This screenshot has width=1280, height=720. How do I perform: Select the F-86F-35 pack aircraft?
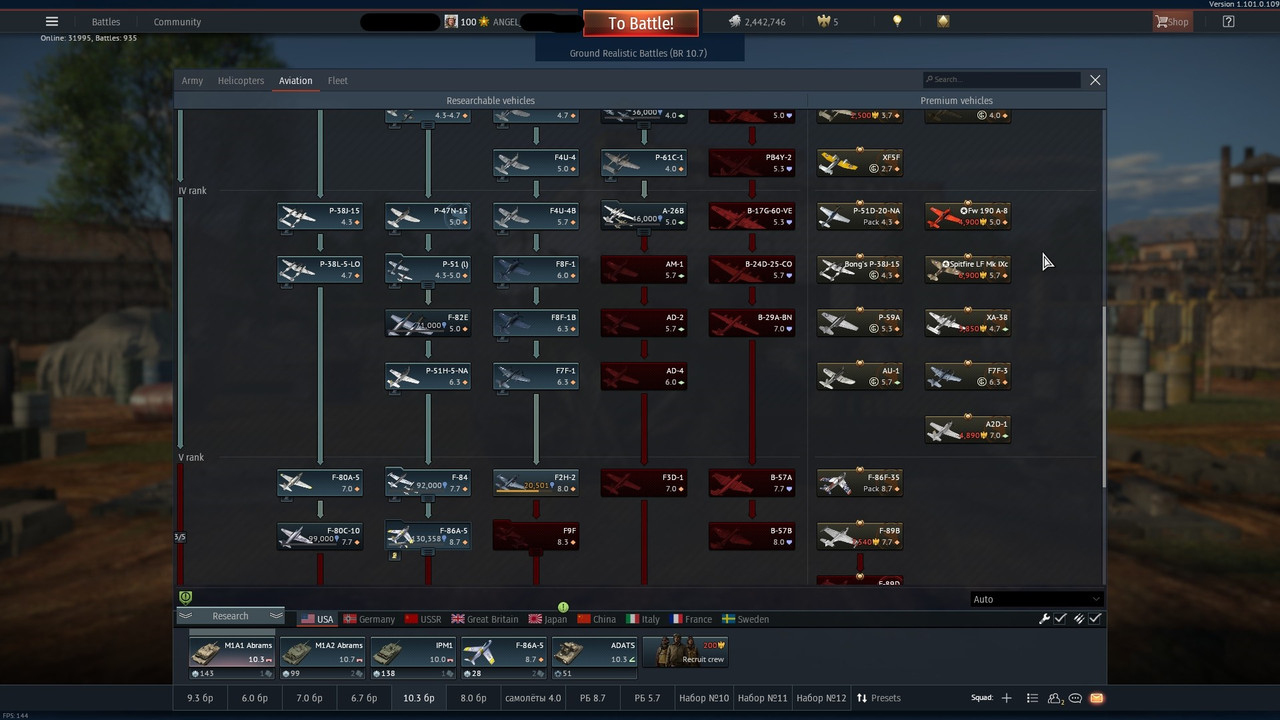[860, 483]
